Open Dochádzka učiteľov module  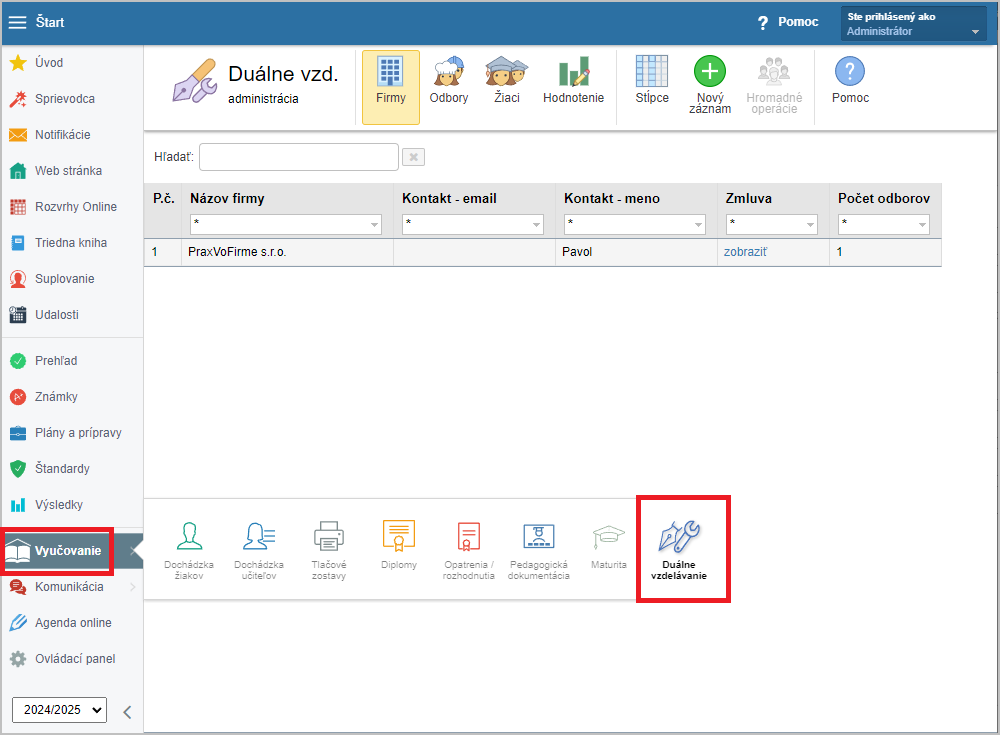[259, 551]
